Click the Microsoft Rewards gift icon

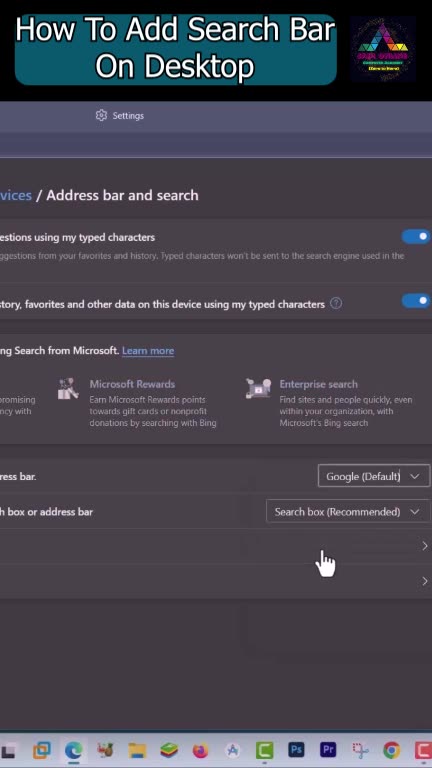(x=68, y=388)
